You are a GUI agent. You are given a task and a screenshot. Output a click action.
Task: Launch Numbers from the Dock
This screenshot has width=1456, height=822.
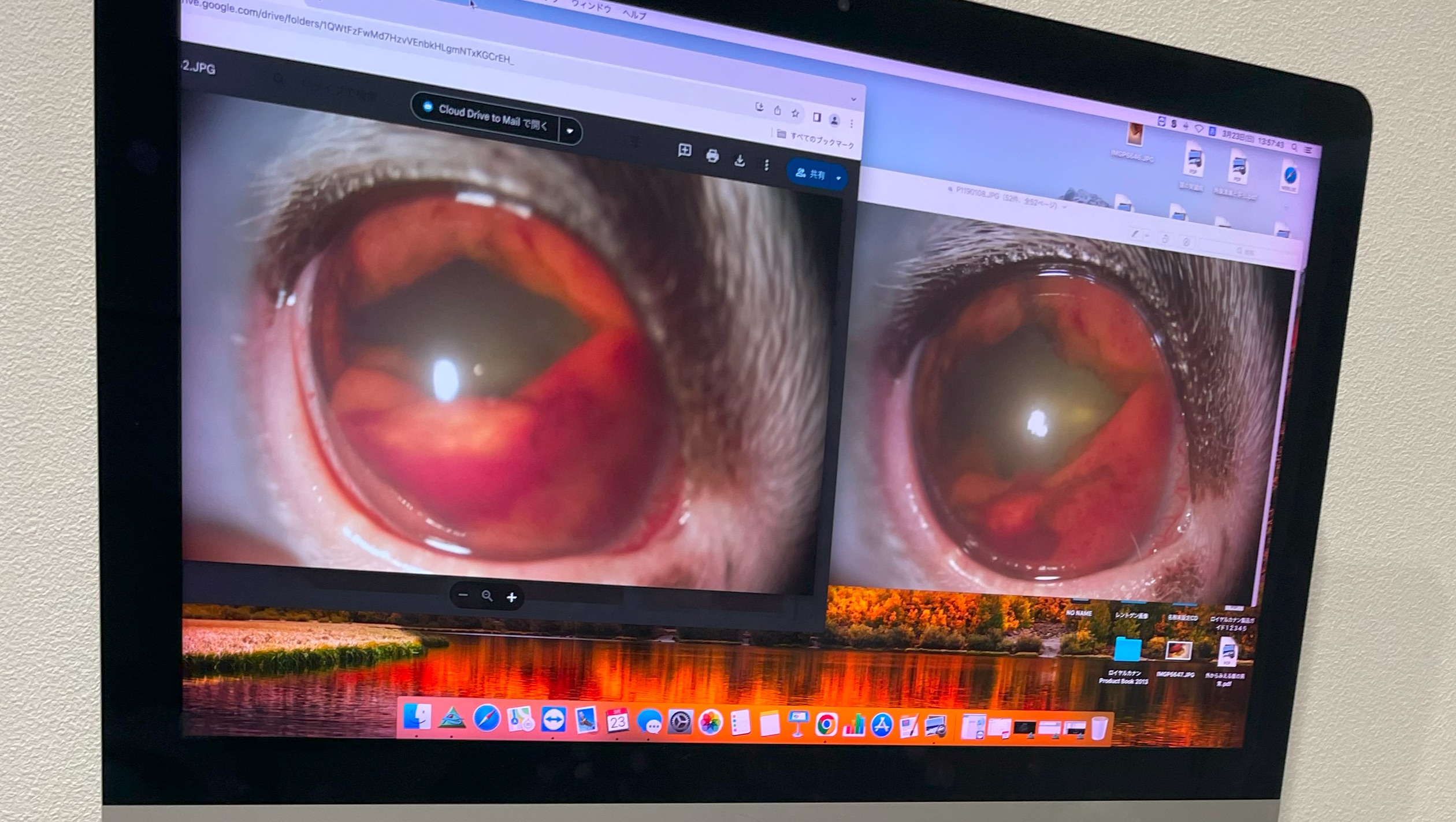pos(854,726)
